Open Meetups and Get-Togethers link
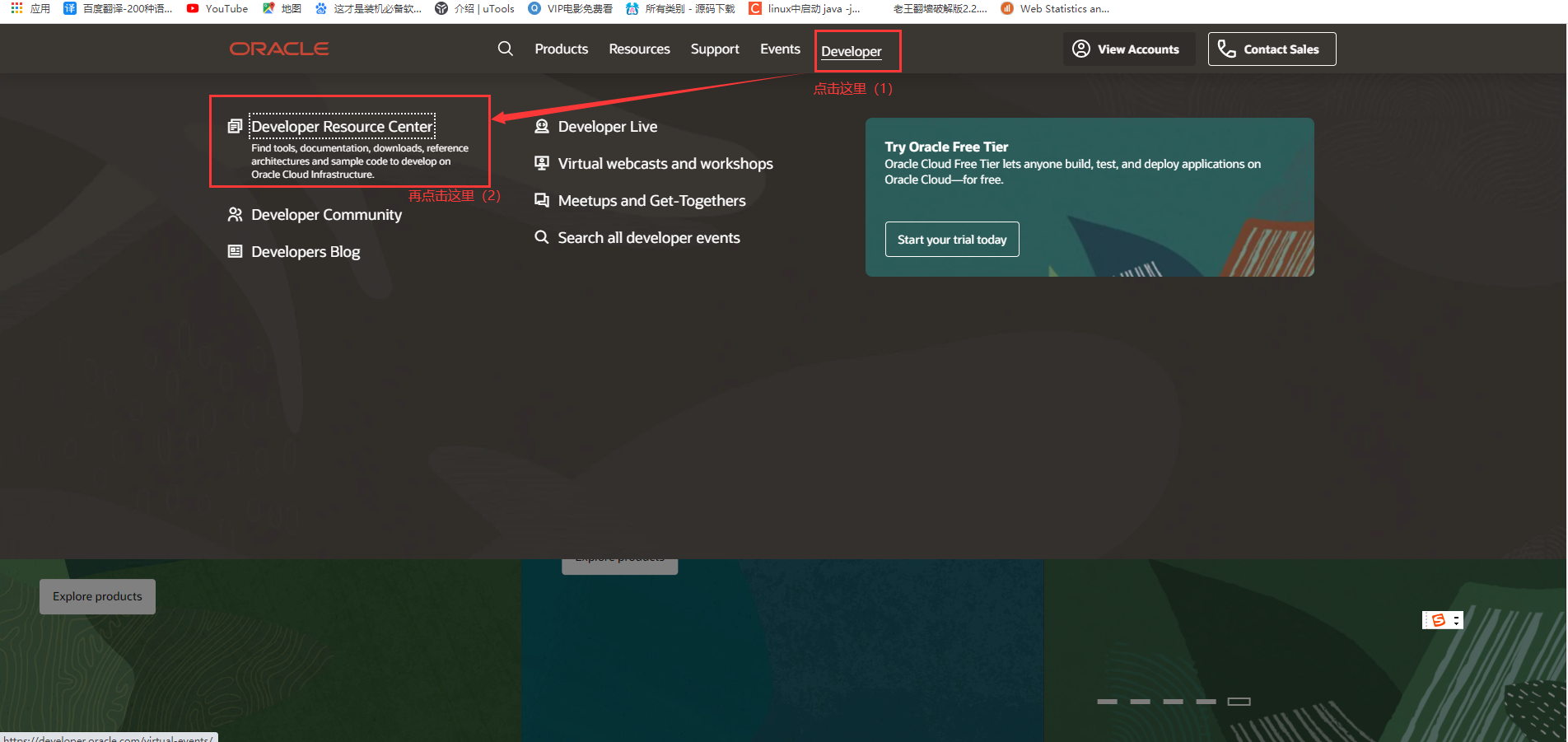The width and height of the screenshot is (1568, 742). [x=651, y=200]
